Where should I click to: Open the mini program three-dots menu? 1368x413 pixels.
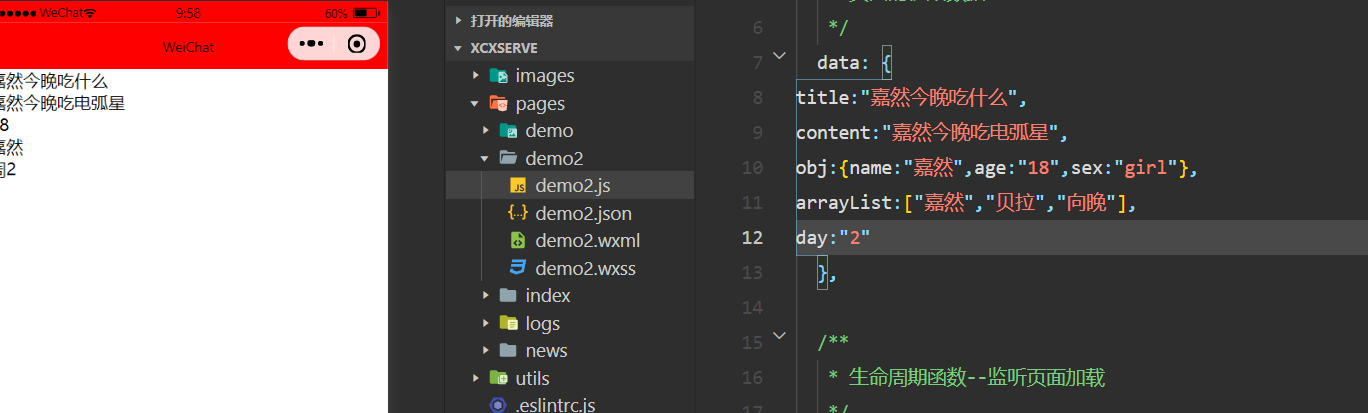pos(311,45)
